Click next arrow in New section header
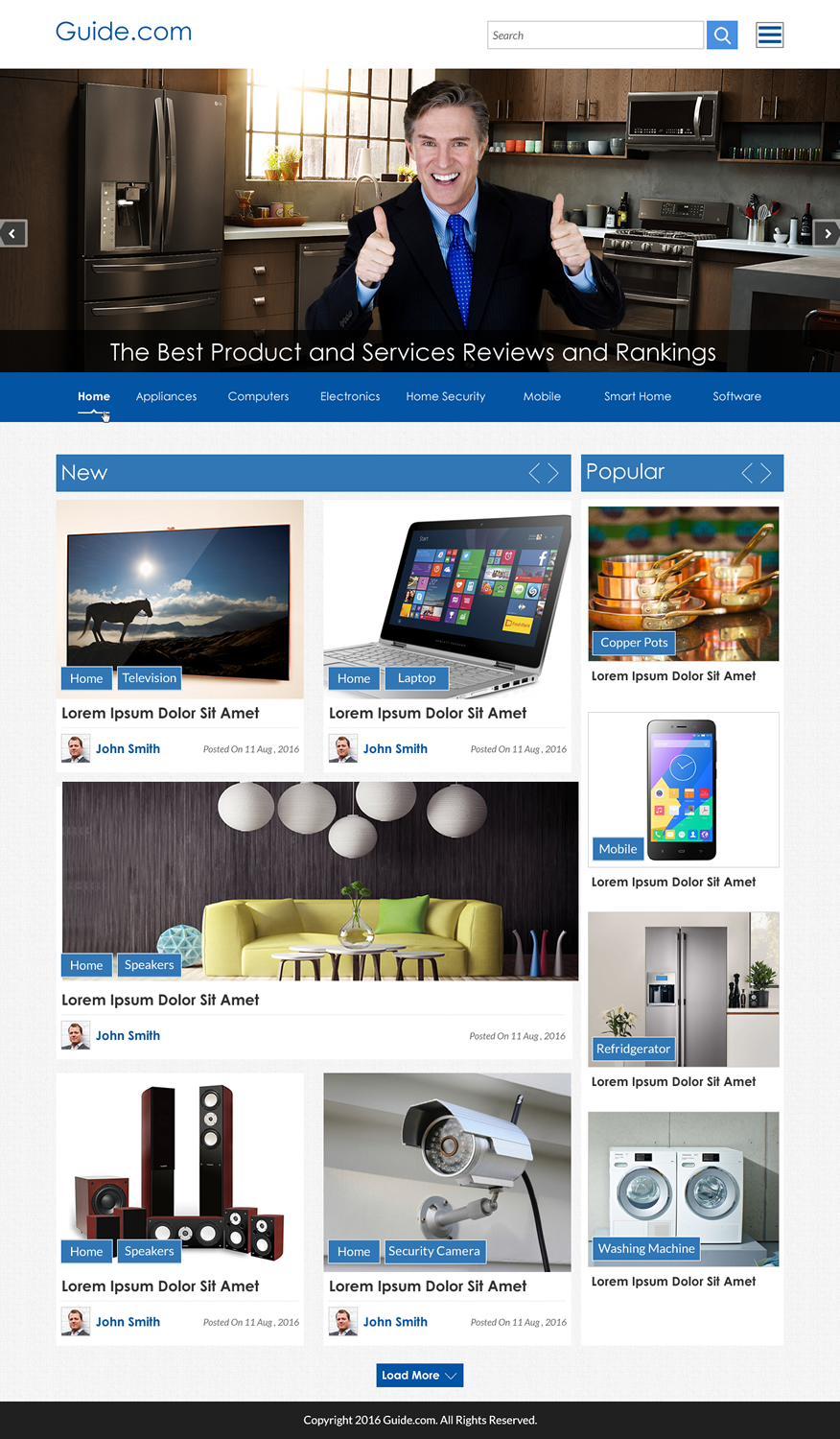The width and height of the screenshot is (840, 1439). click(x=553, y=473)
